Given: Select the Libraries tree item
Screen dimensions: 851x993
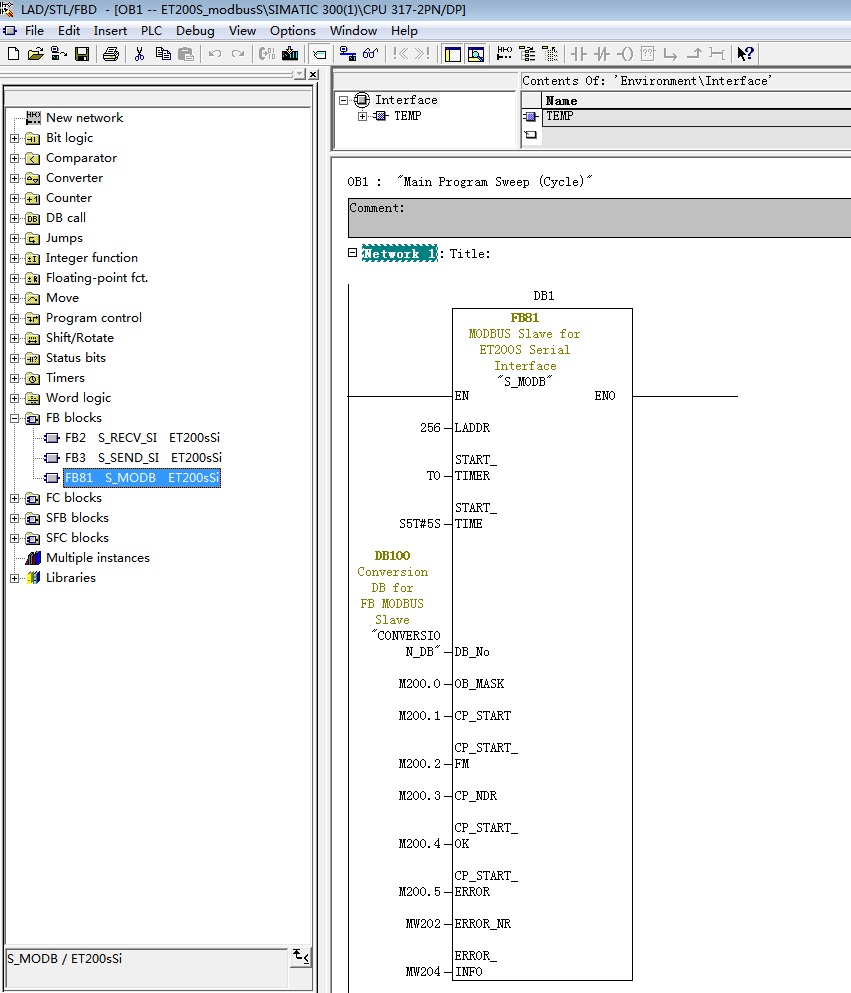Looking at the screenshot, I should click(70, 578).
